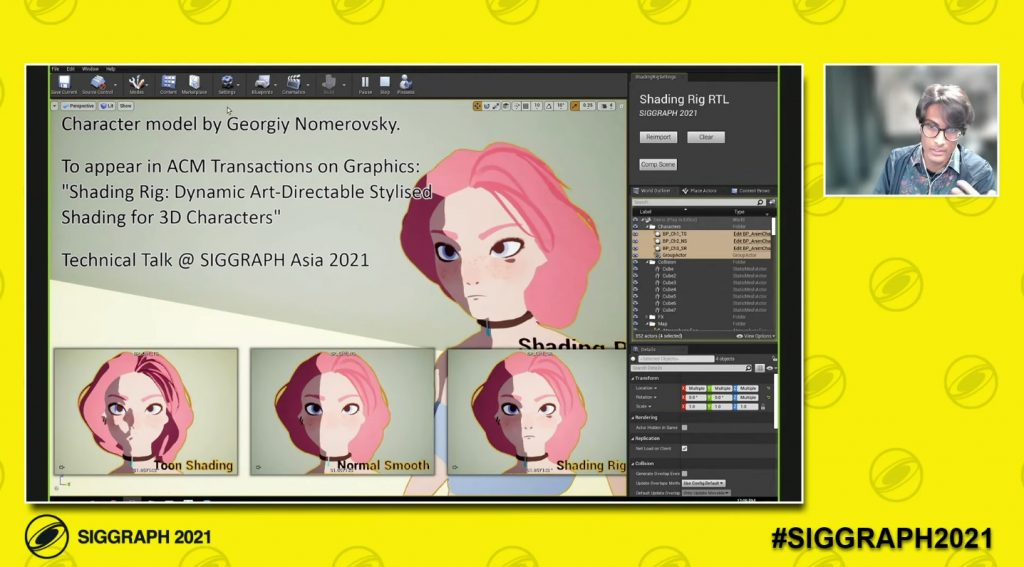Switch to the Place Actors tab
1024x567 pixels.
(x=699, y=191)
